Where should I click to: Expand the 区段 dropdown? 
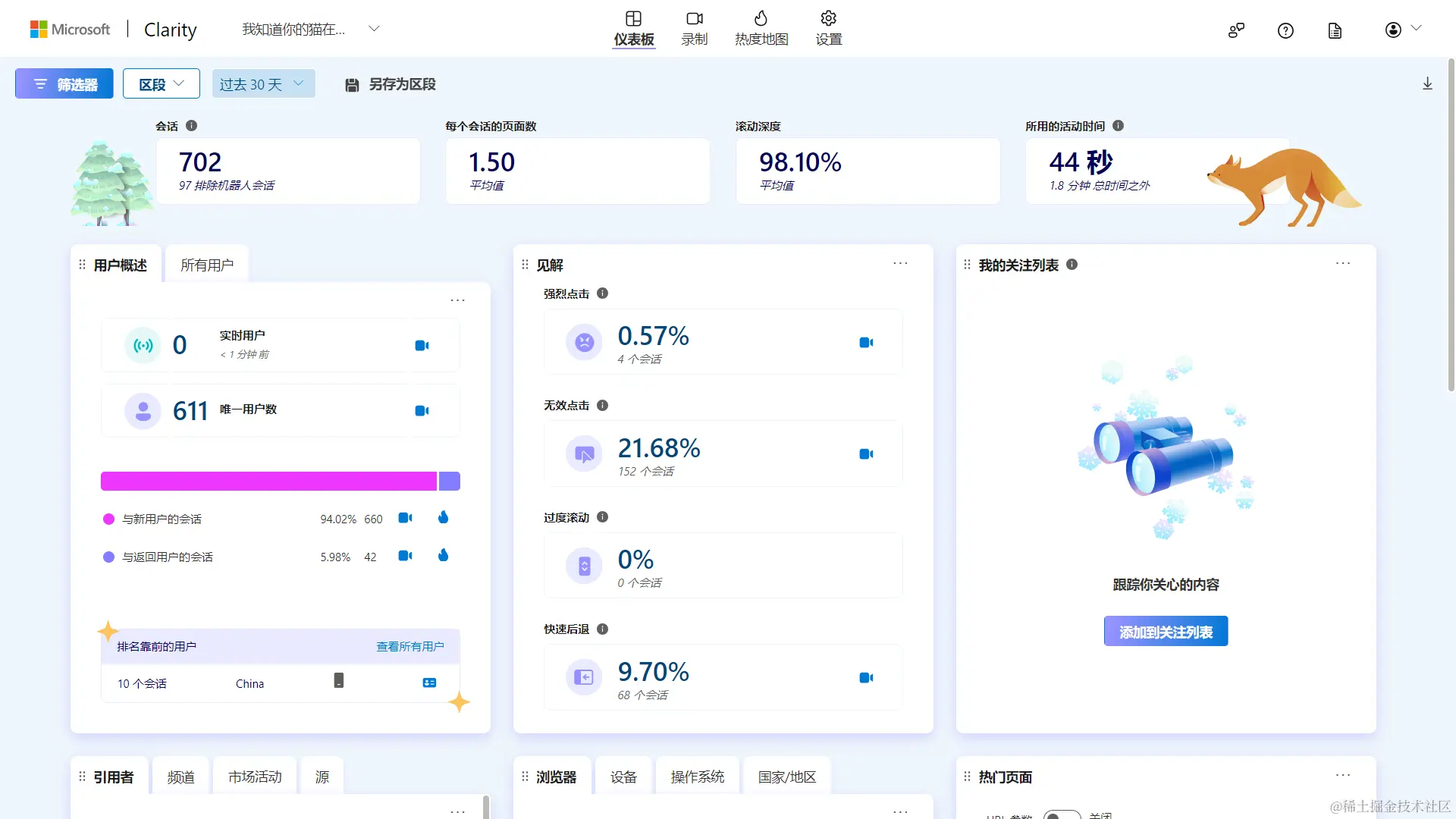point(162,84)
